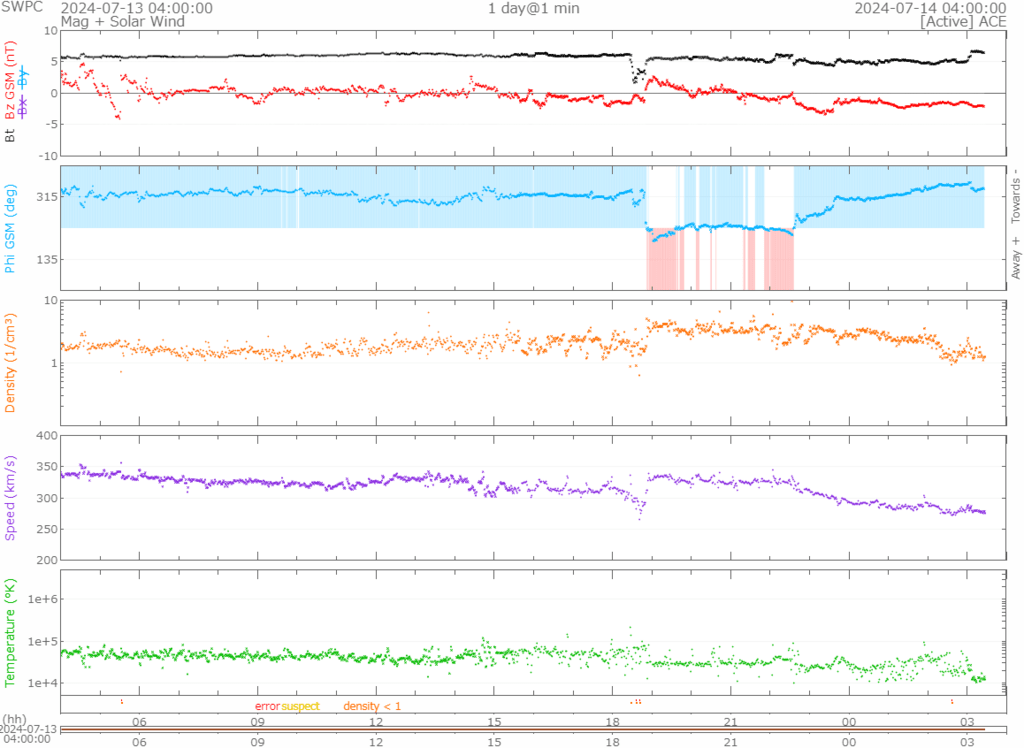
Task: Toggle the Bt series axis label
Action: coord(11,134)
